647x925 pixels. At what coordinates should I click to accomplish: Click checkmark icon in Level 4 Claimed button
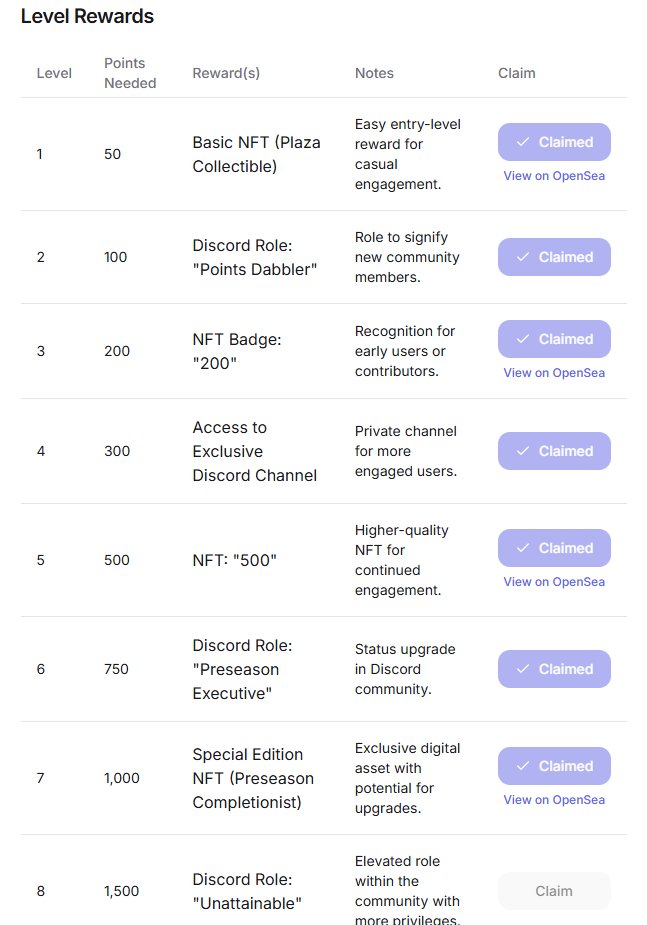pos(523,451)
